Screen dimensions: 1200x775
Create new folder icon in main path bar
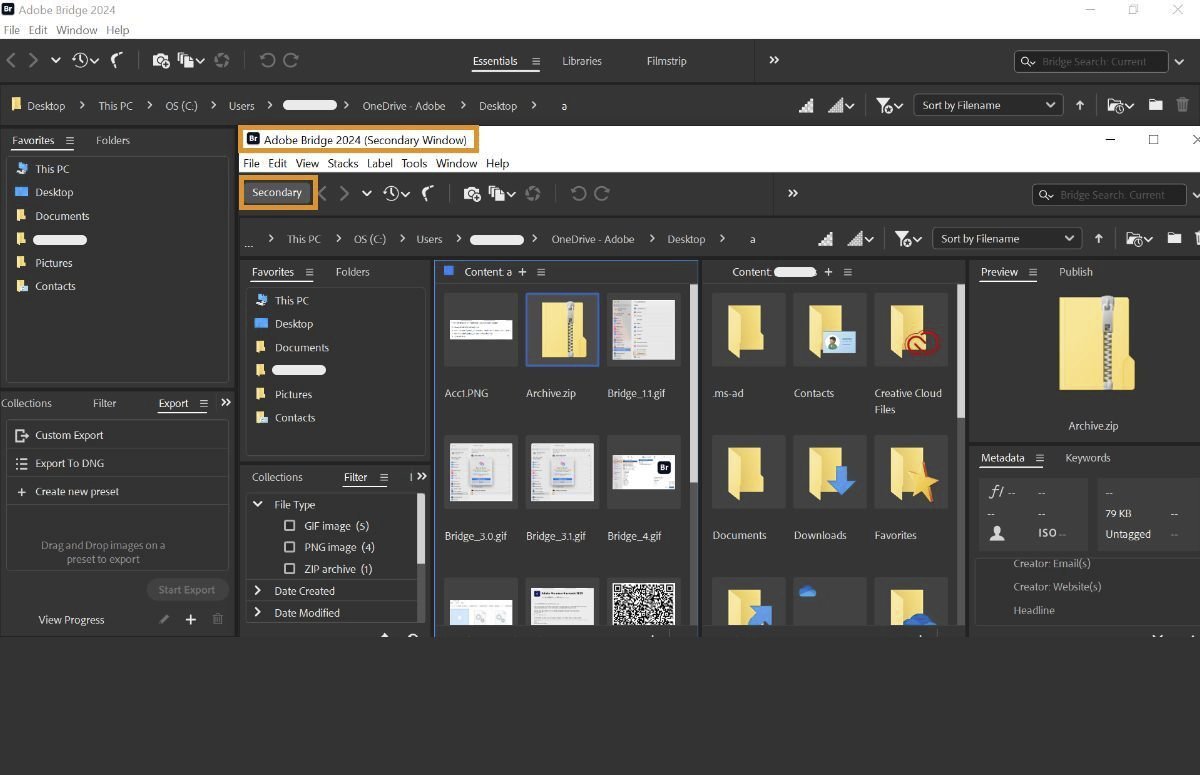[x=1155, y=105]
